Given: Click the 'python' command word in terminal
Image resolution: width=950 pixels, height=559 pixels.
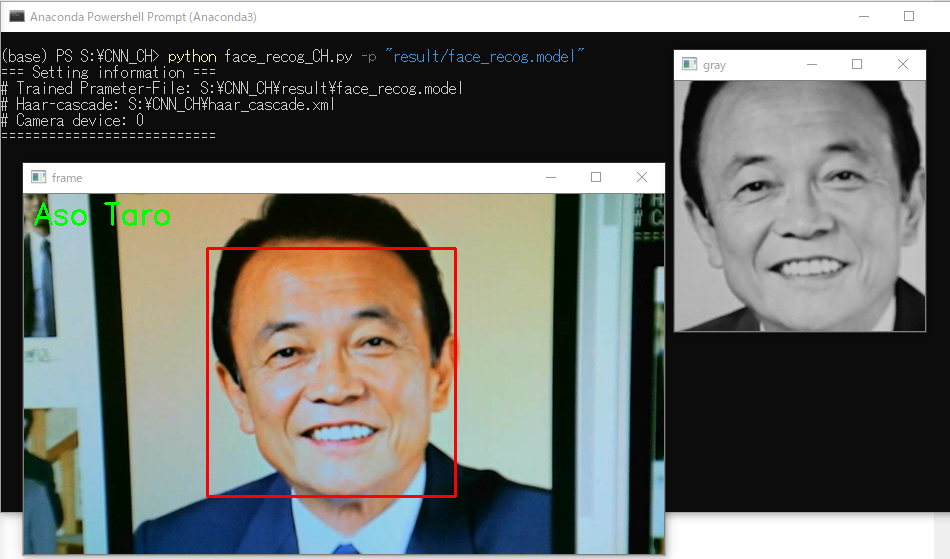Looking at the screenshot, I should (192, 57).
